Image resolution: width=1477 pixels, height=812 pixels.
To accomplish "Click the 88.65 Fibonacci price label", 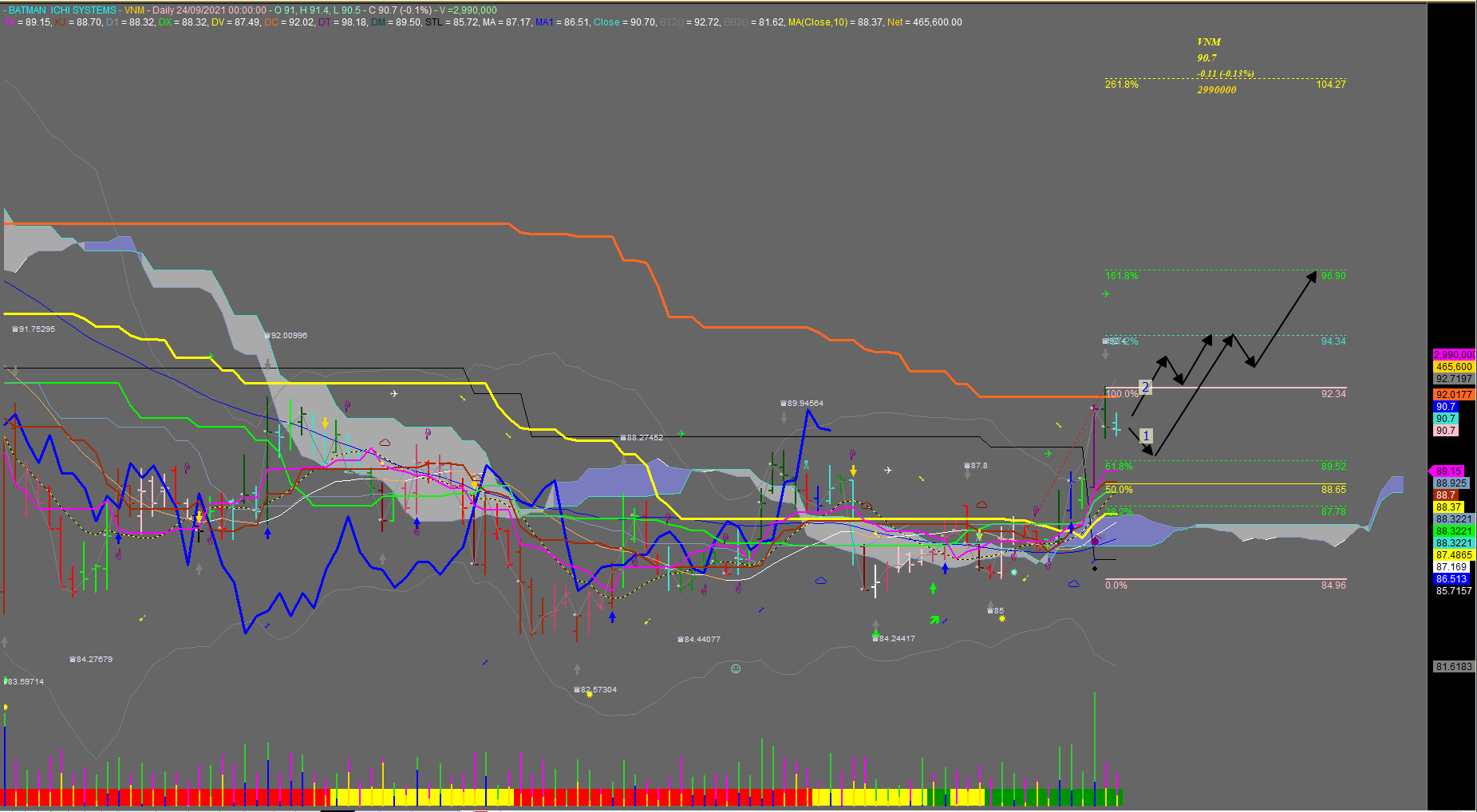I will (x=1333, y=489).
